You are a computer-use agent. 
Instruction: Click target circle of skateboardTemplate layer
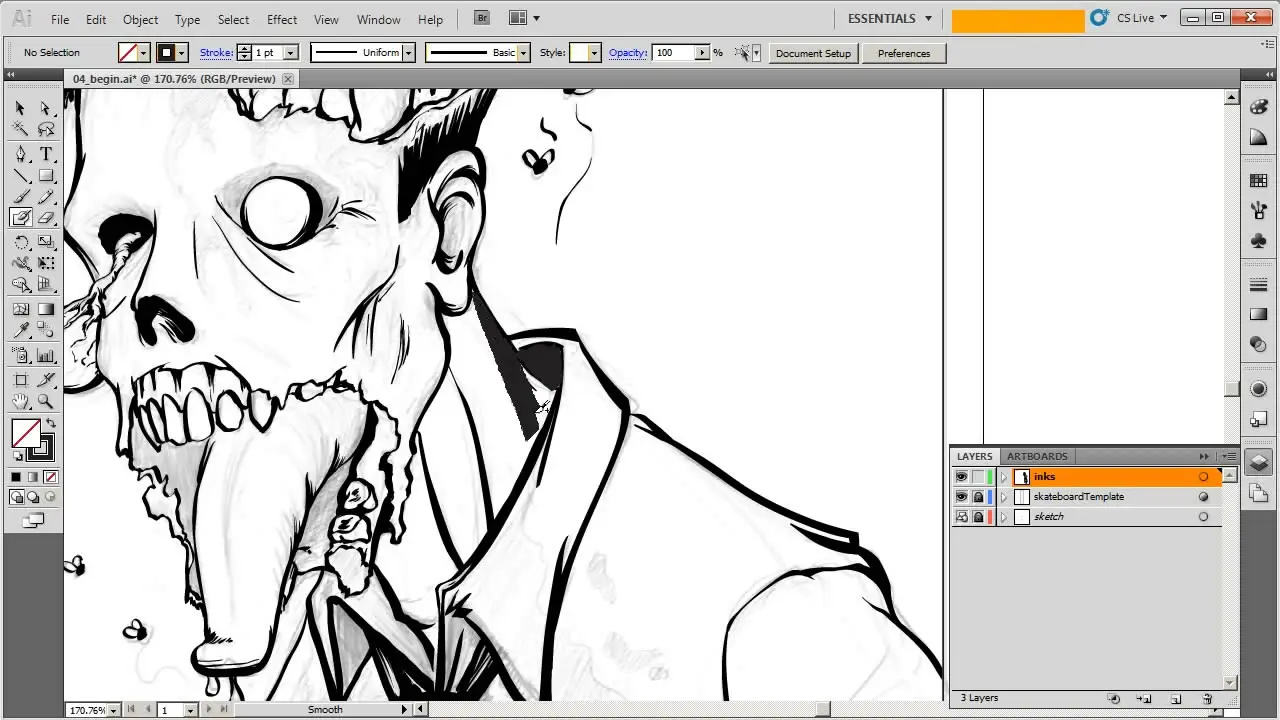tap(1203, 497)
